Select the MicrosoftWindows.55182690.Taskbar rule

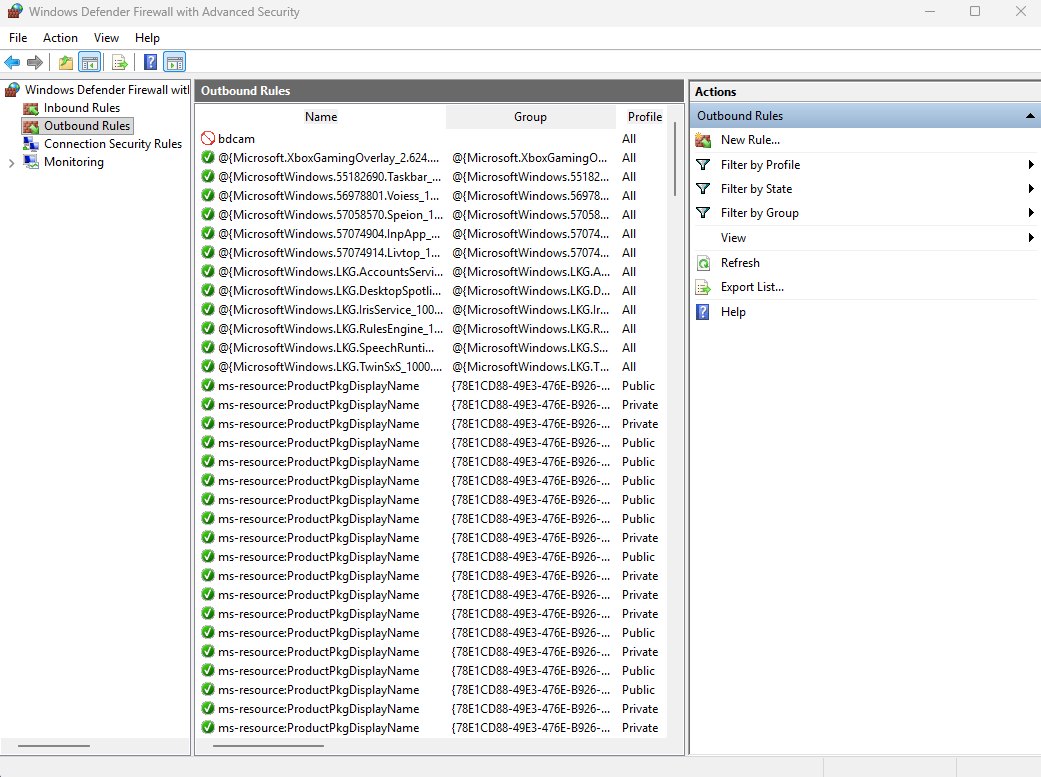tap(432, 177)
